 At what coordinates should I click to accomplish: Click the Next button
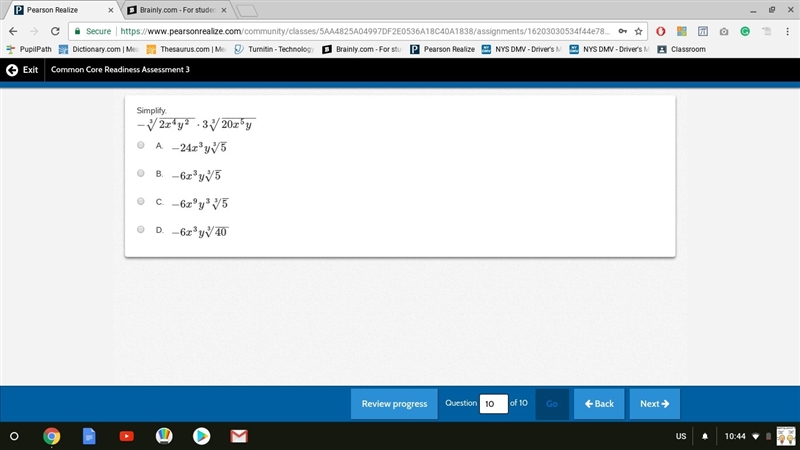pyautogui.click(x=654, y=404)
